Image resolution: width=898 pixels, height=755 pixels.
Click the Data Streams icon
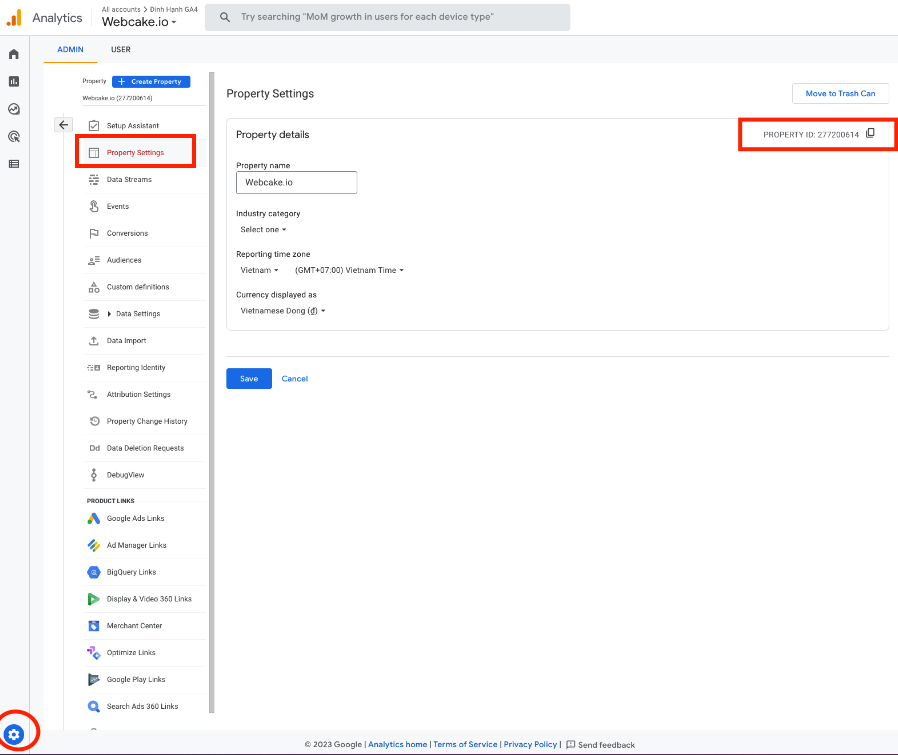pyautogui.click(x=94, y=179)
